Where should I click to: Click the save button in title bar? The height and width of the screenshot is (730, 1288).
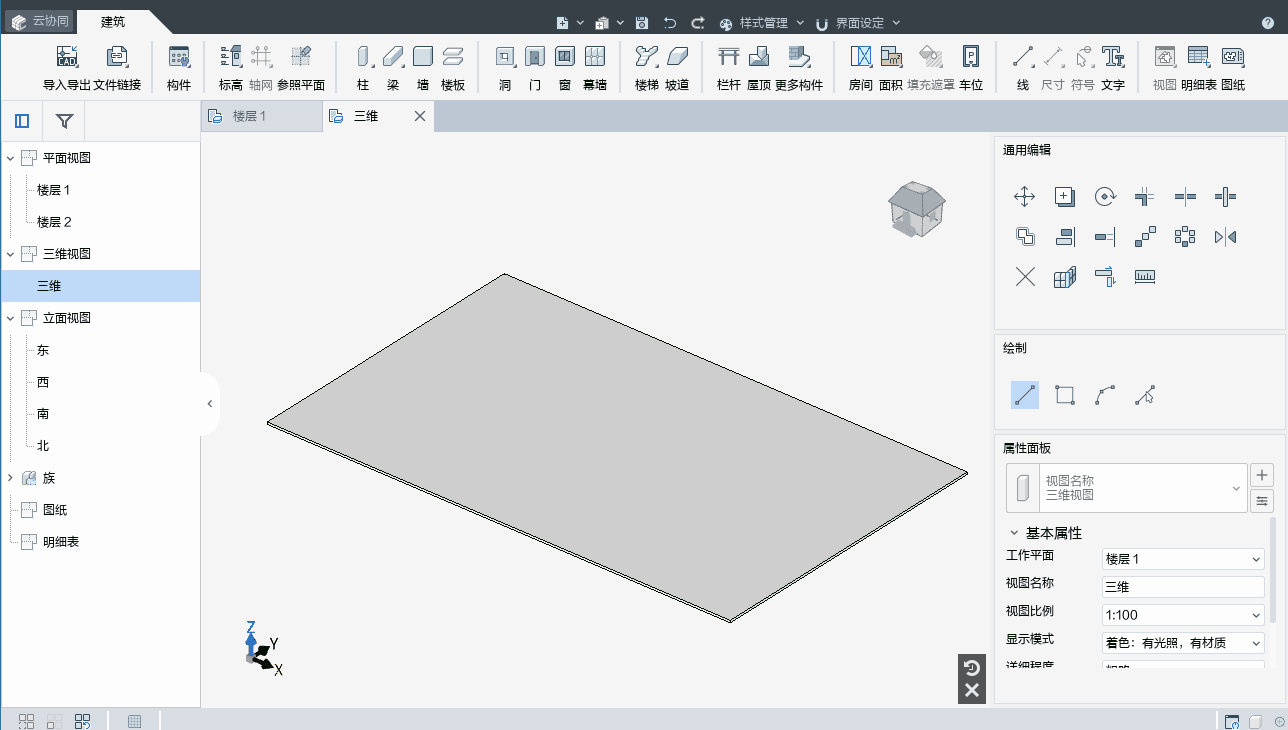[x=642, y=23]
